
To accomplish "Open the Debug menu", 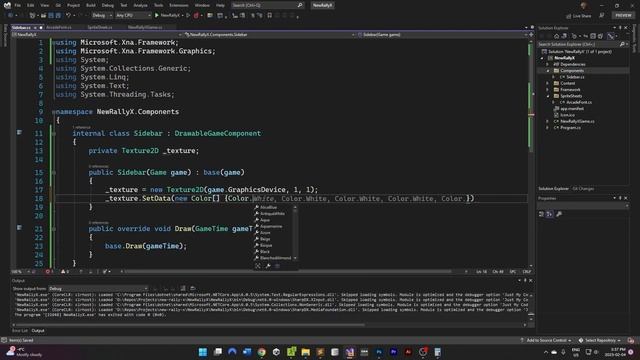I will (108, 5).
